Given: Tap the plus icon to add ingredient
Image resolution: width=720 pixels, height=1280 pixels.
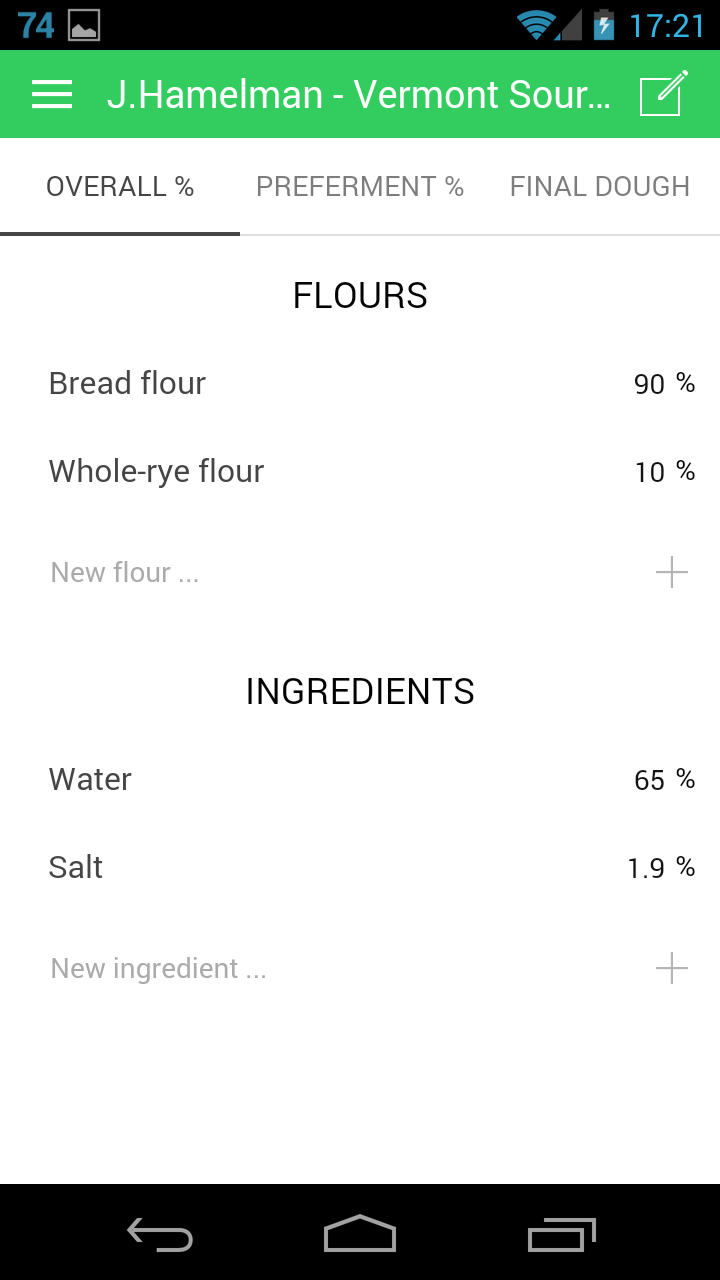Looking at the screenshot, I should click(x=671, y=969).
